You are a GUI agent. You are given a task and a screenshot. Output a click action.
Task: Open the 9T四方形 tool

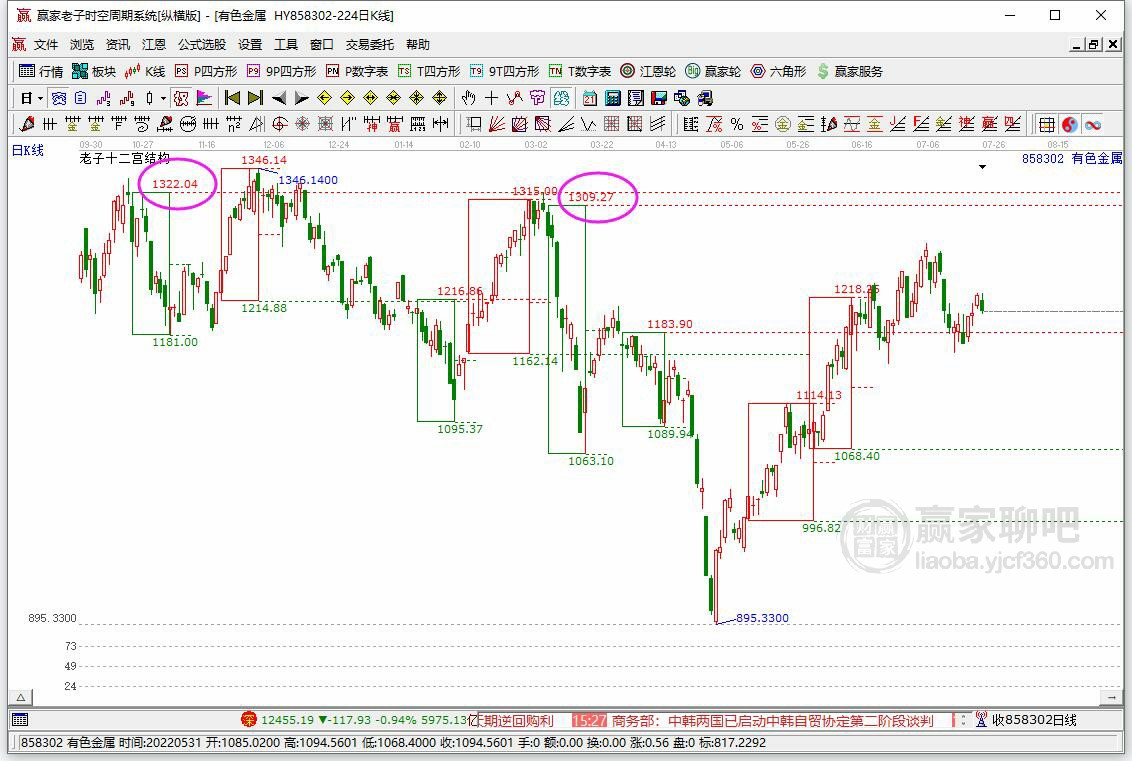[x=505, y=71]
